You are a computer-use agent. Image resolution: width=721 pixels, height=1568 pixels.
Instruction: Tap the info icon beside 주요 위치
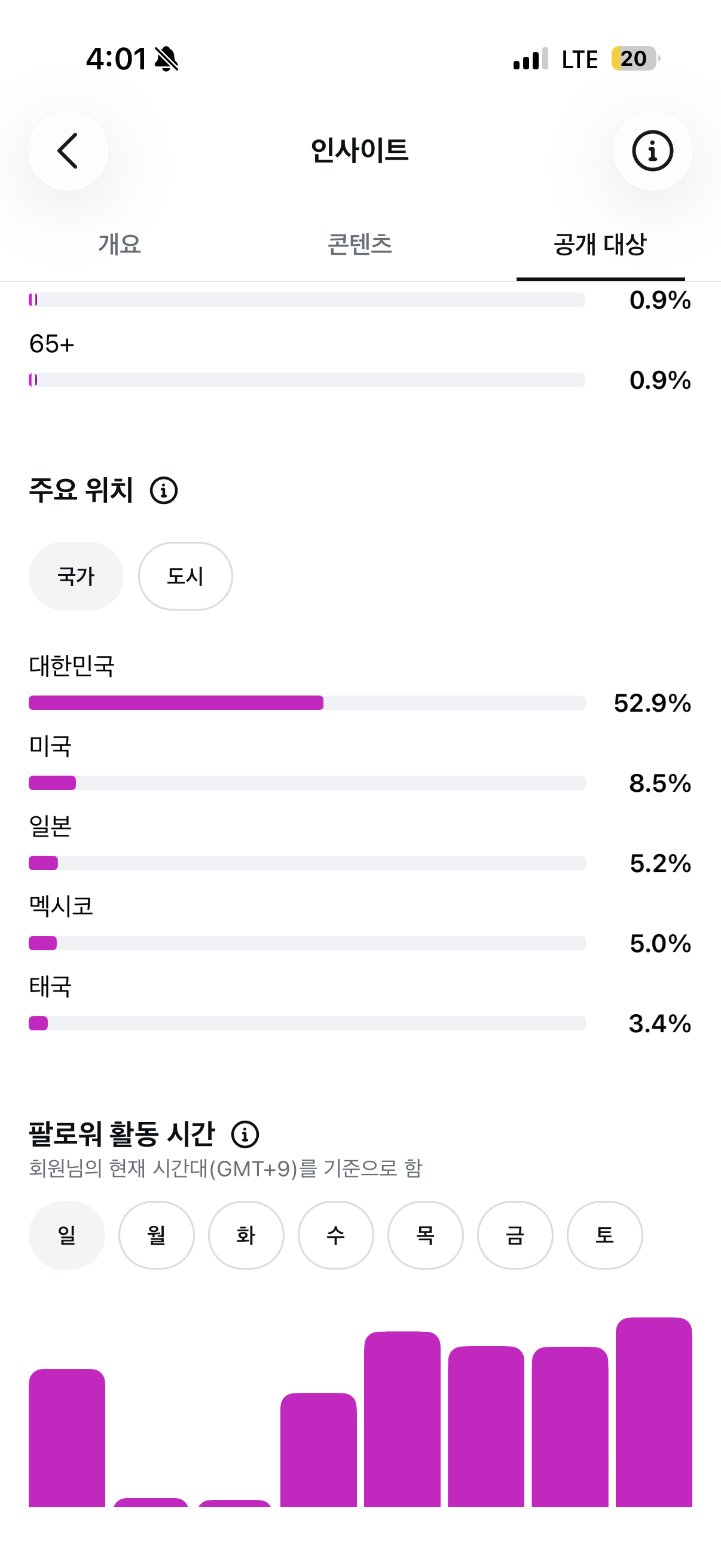point(164,490)
